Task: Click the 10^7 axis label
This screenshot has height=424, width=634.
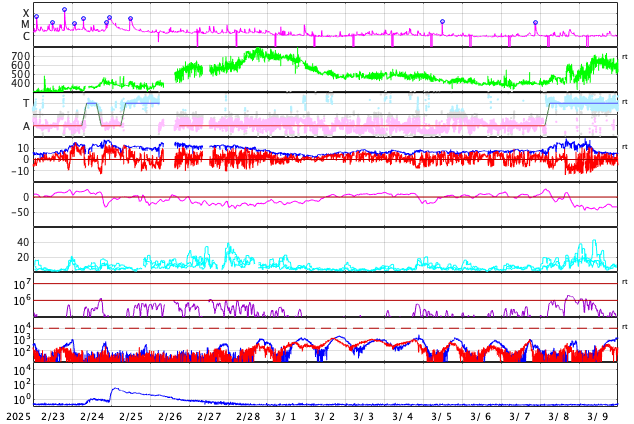Action: (21, 284)
